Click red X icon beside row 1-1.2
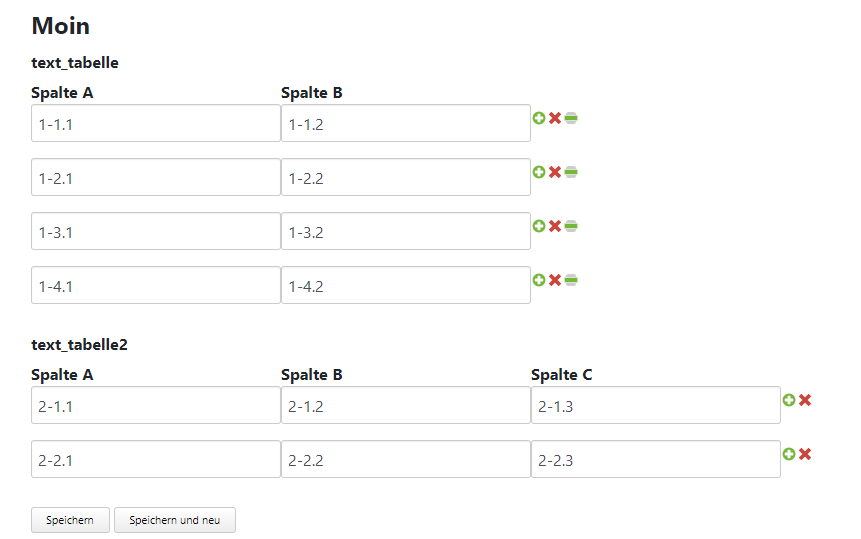Viewport: 861px width, 539px height. pos(555,118)
